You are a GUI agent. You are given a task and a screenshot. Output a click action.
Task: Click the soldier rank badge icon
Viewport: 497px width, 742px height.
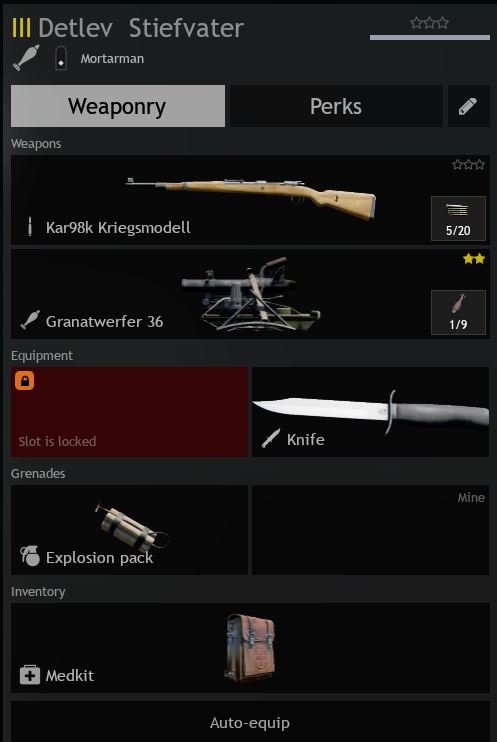[61, 59]
